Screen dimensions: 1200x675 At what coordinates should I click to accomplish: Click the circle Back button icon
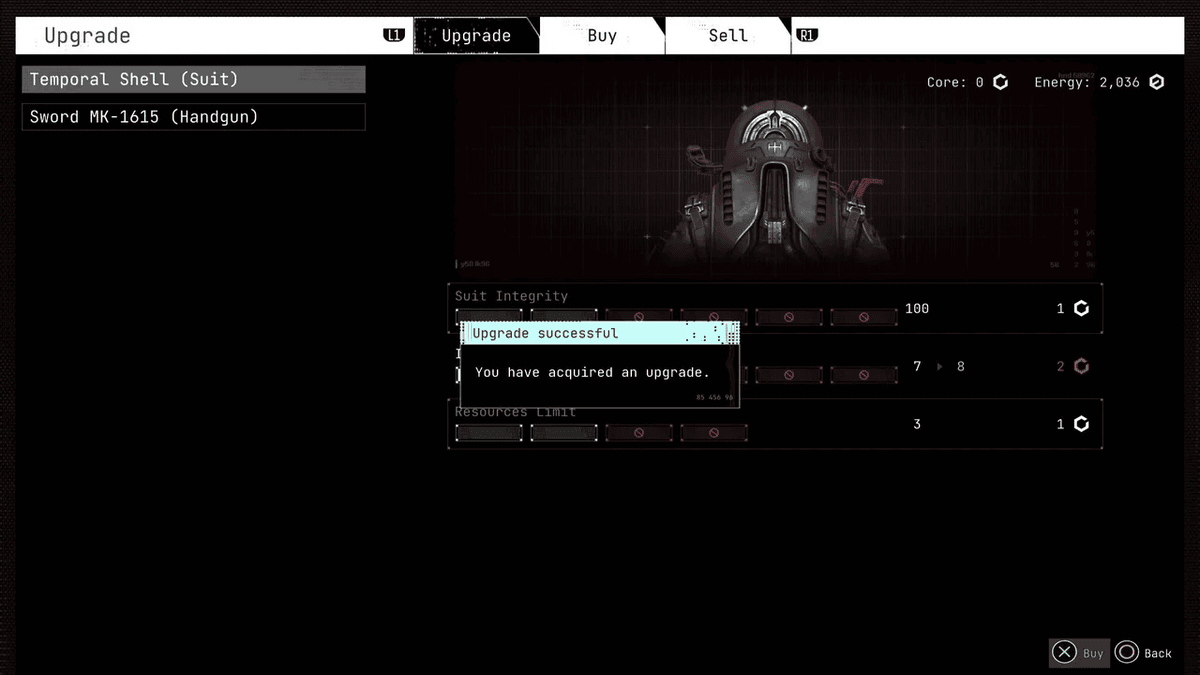click(x=1127, y=653)
